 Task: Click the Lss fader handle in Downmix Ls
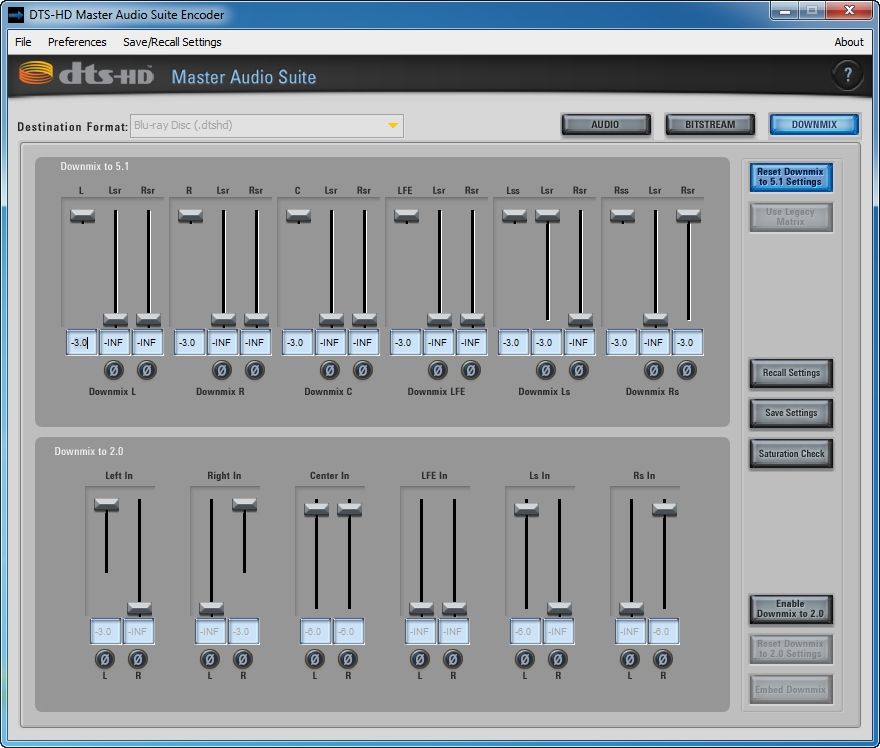[514, 216]
